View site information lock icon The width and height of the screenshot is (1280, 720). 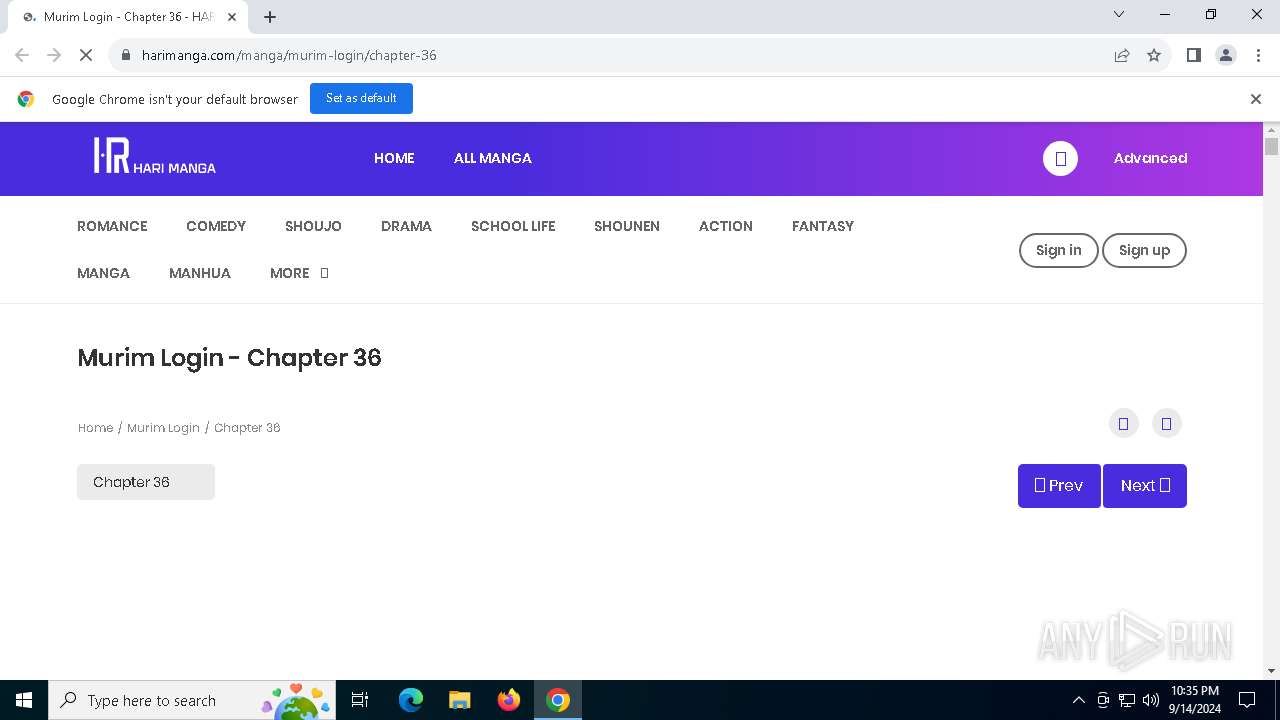point(125,55)
